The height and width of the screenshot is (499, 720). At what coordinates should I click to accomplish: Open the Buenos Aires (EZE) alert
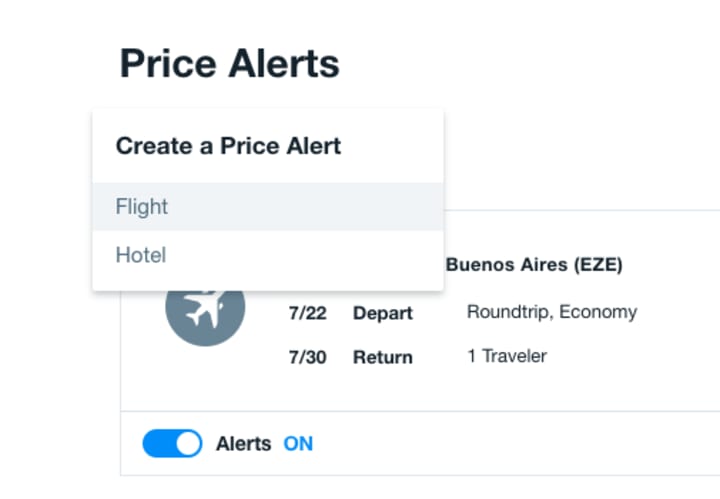[x=534, y=265]
